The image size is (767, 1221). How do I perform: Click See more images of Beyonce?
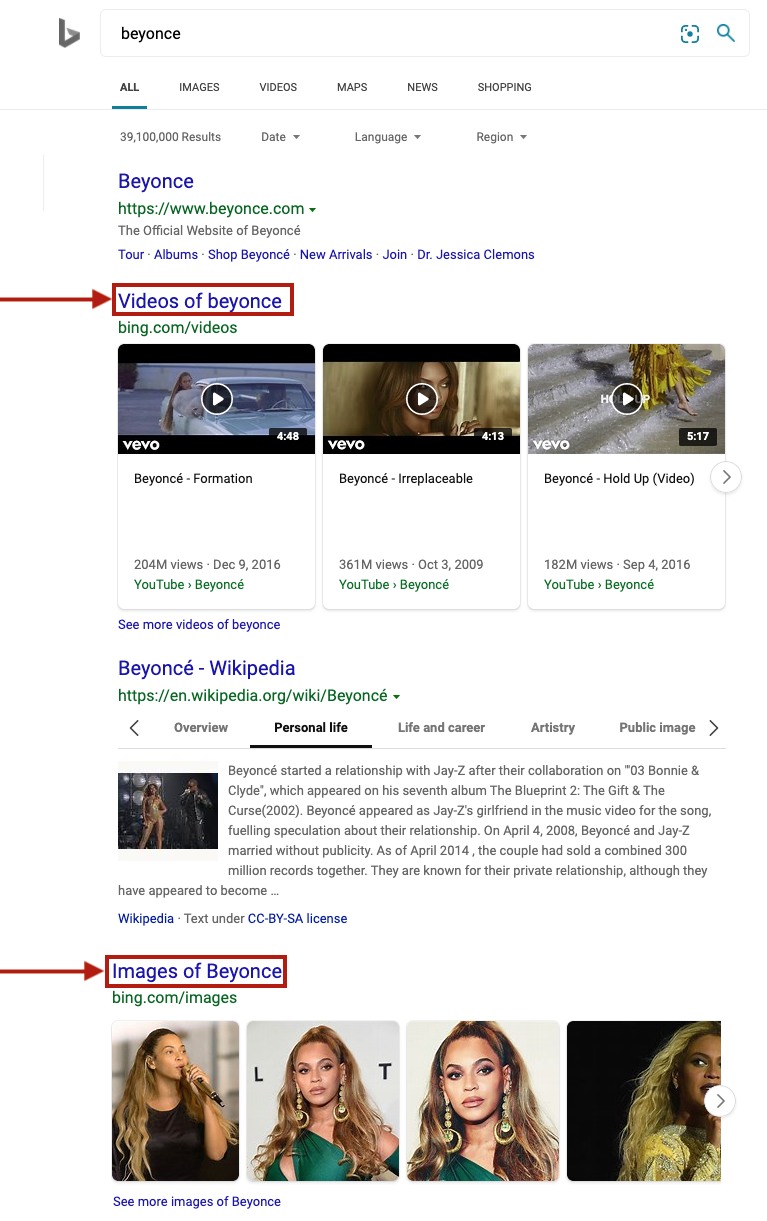[197, 1201]
